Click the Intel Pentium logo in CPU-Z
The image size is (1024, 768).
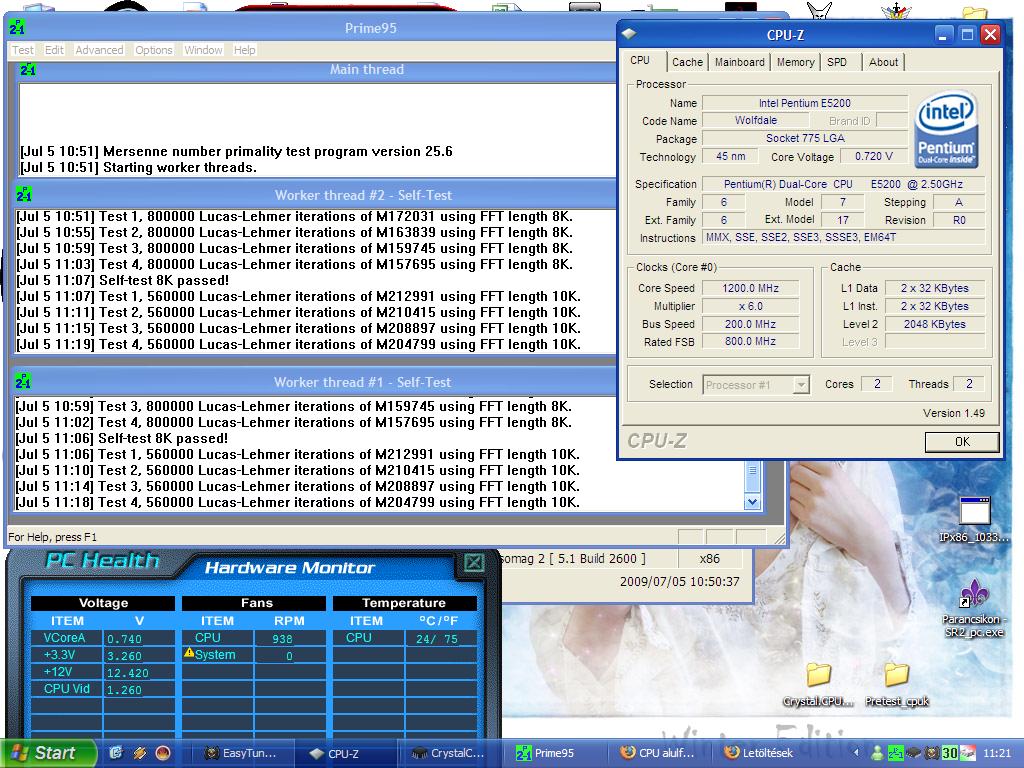coord(946,129)
